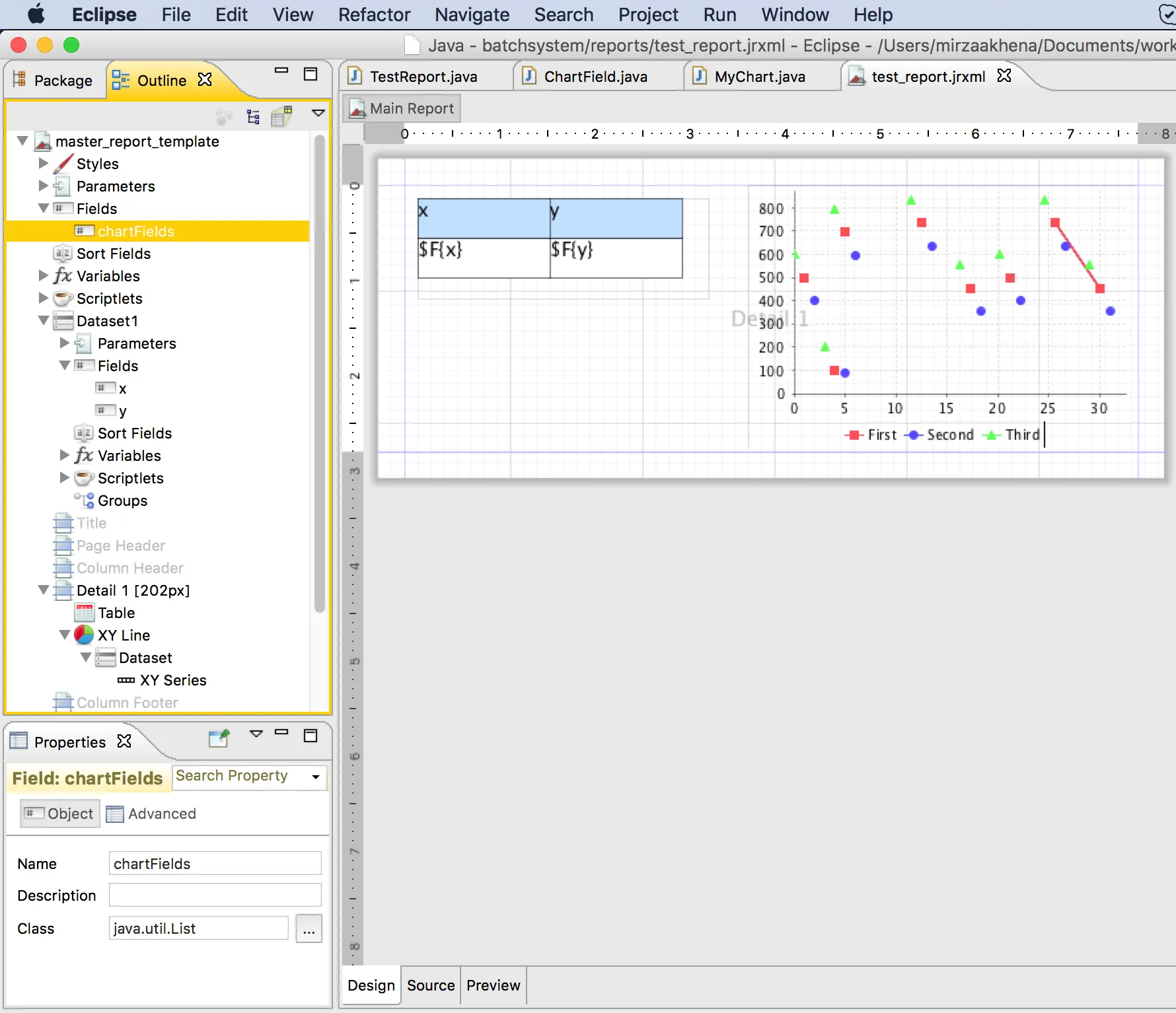The height and width of the screenshot is (1013, 1176).
Task: Click the Description input field
Action: pyautogui.click(x=215, y=895)
